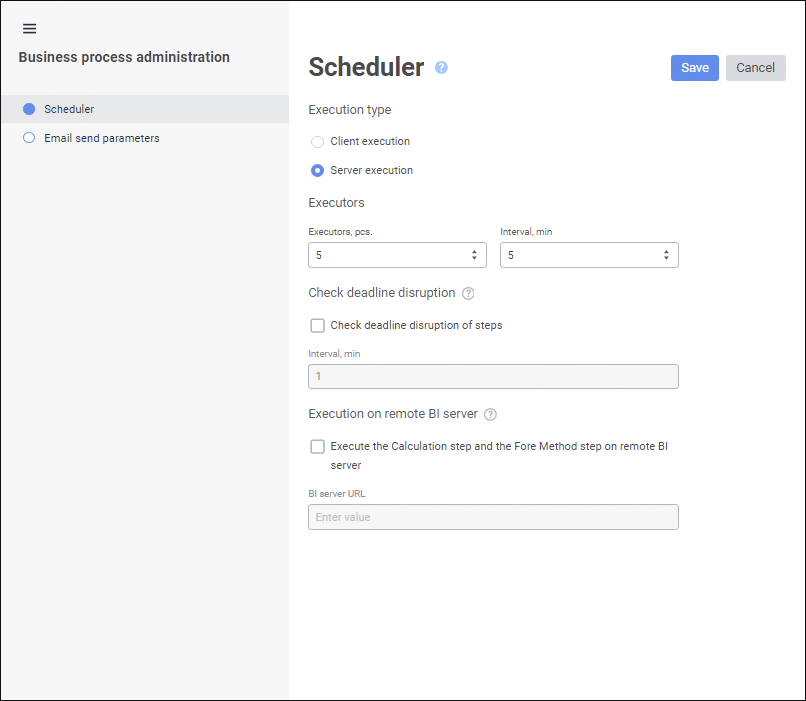This screenshot has width=806, height=701.
Task: Open the hamburger navigation menu
Action: [x=29, y=29]
